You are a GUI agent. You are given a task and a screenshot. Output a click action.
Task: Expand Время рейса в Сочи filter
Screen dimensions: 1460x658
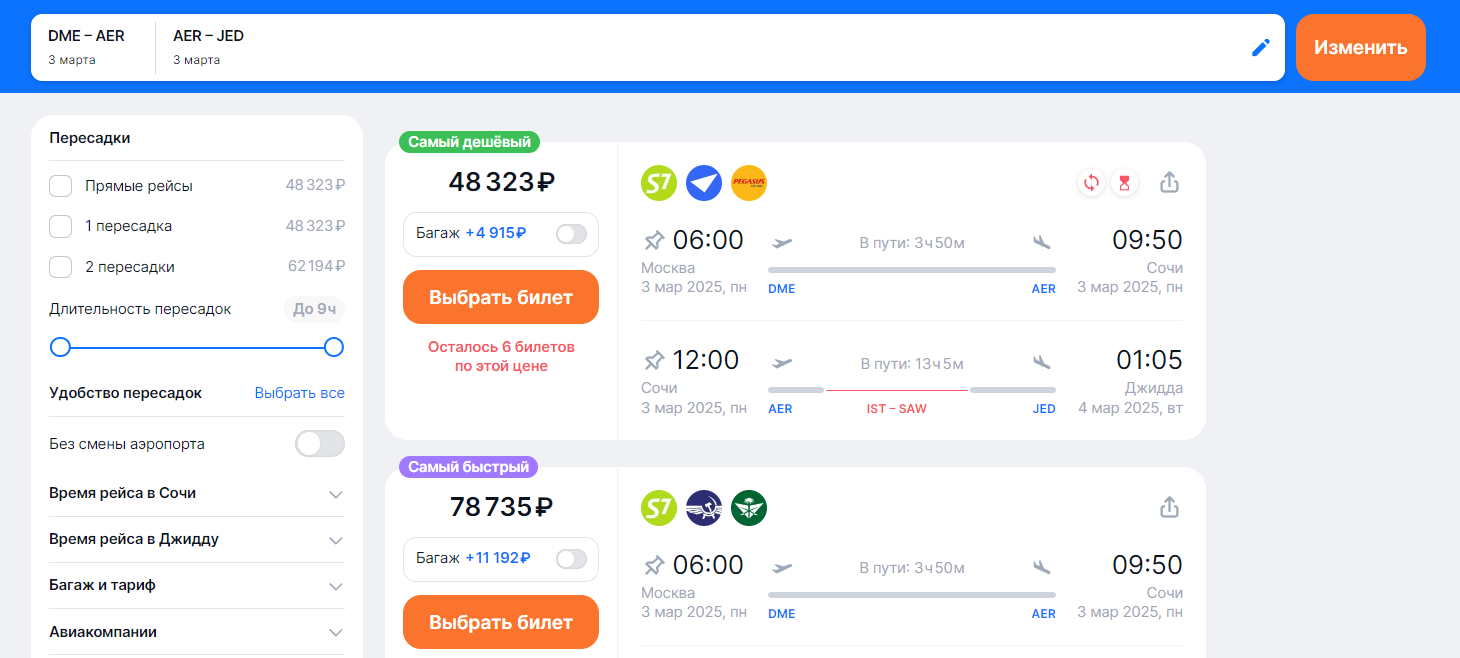coord(336,494)
